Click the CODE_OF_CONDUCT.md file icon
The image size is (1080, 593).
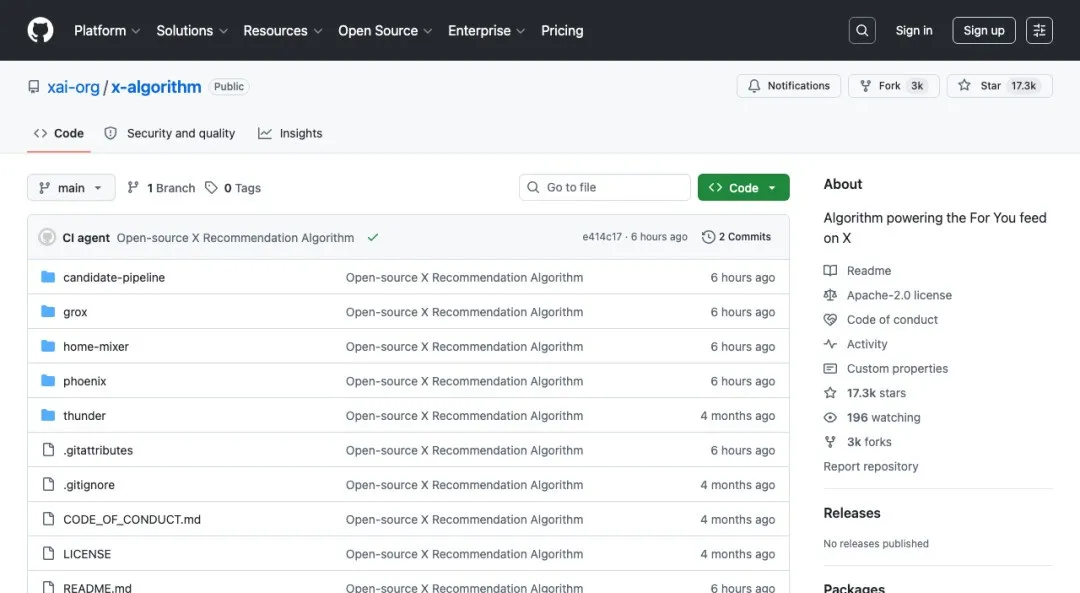coord(48,519)
